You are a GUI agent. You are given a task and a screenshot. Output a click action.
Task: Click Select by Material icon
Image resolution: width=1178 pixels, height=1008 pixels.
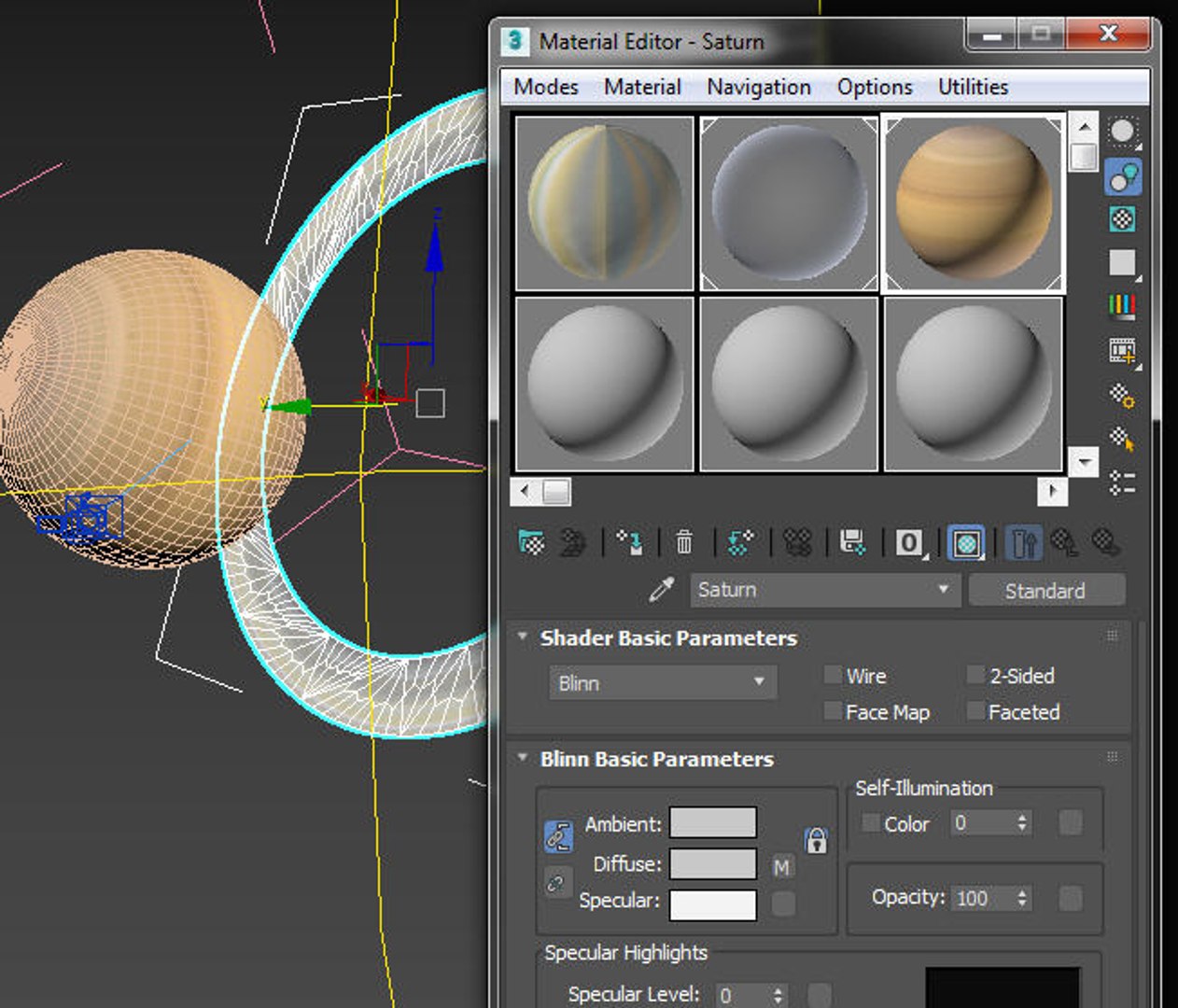click(x=1123, y=439)
